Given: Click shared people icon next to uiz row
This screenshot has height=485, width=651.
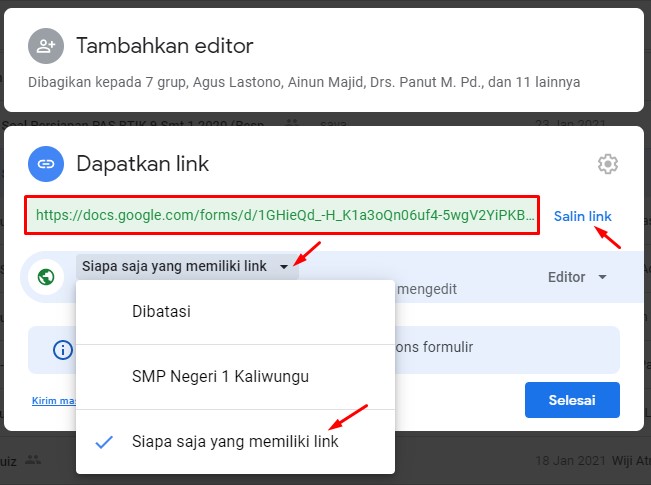Looking at the screenshot, I should (x=33, y=460).
